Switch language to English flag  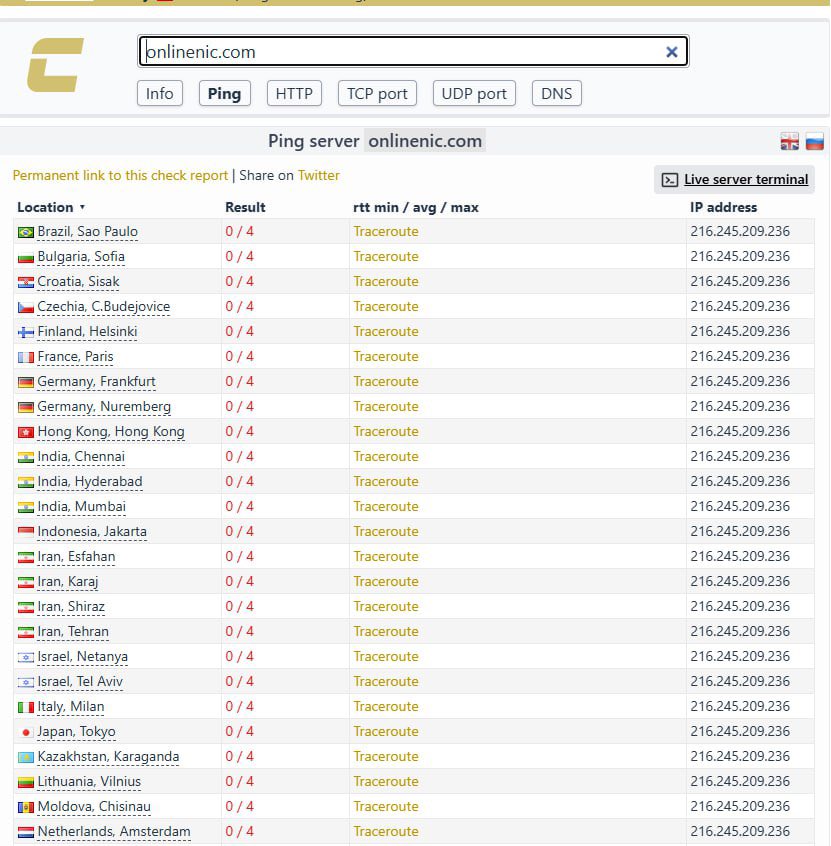click(789, 141)
